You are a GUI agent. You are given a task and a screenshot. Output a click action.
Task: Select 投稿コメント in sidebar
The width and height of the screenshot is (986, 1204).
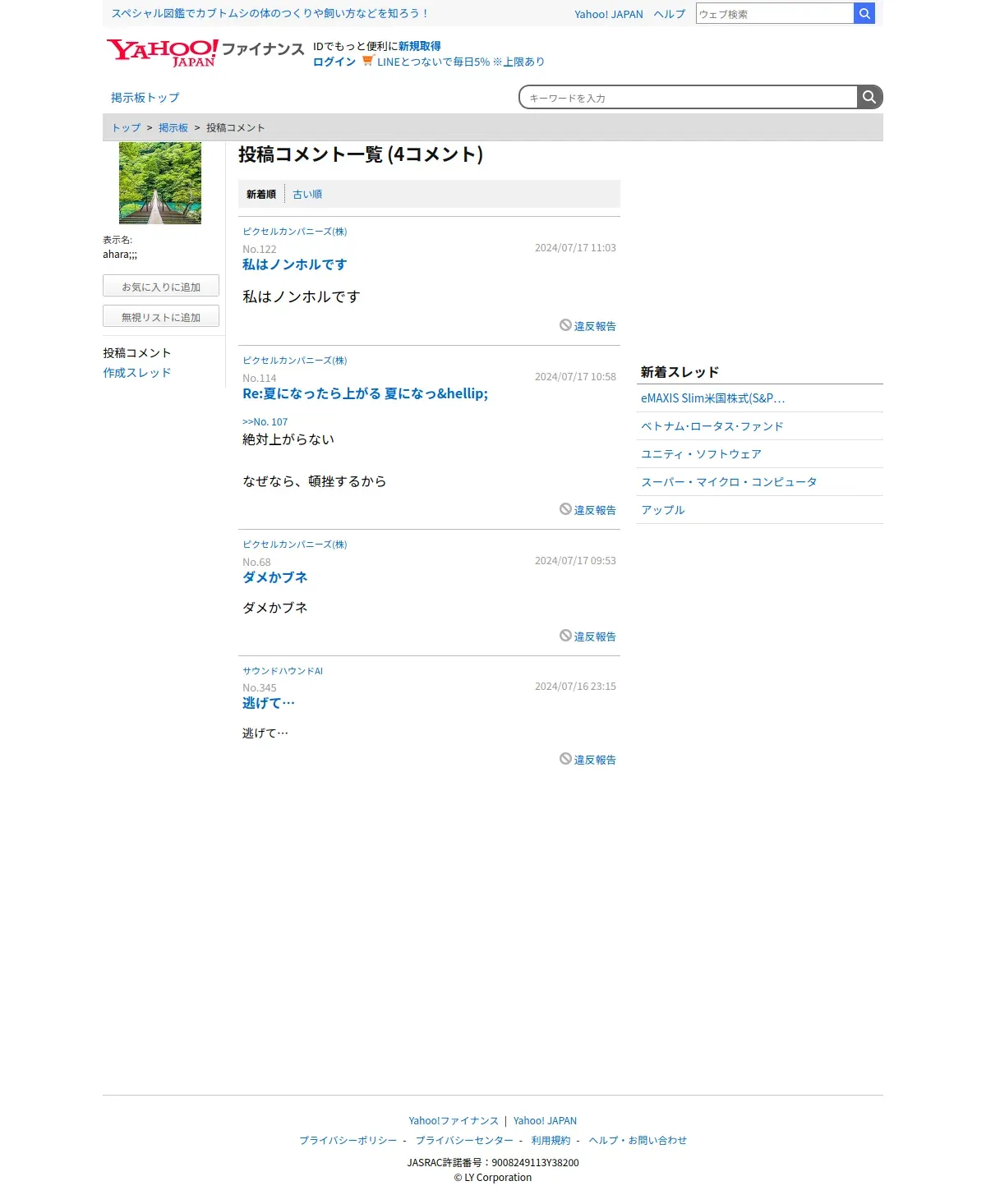137,353
